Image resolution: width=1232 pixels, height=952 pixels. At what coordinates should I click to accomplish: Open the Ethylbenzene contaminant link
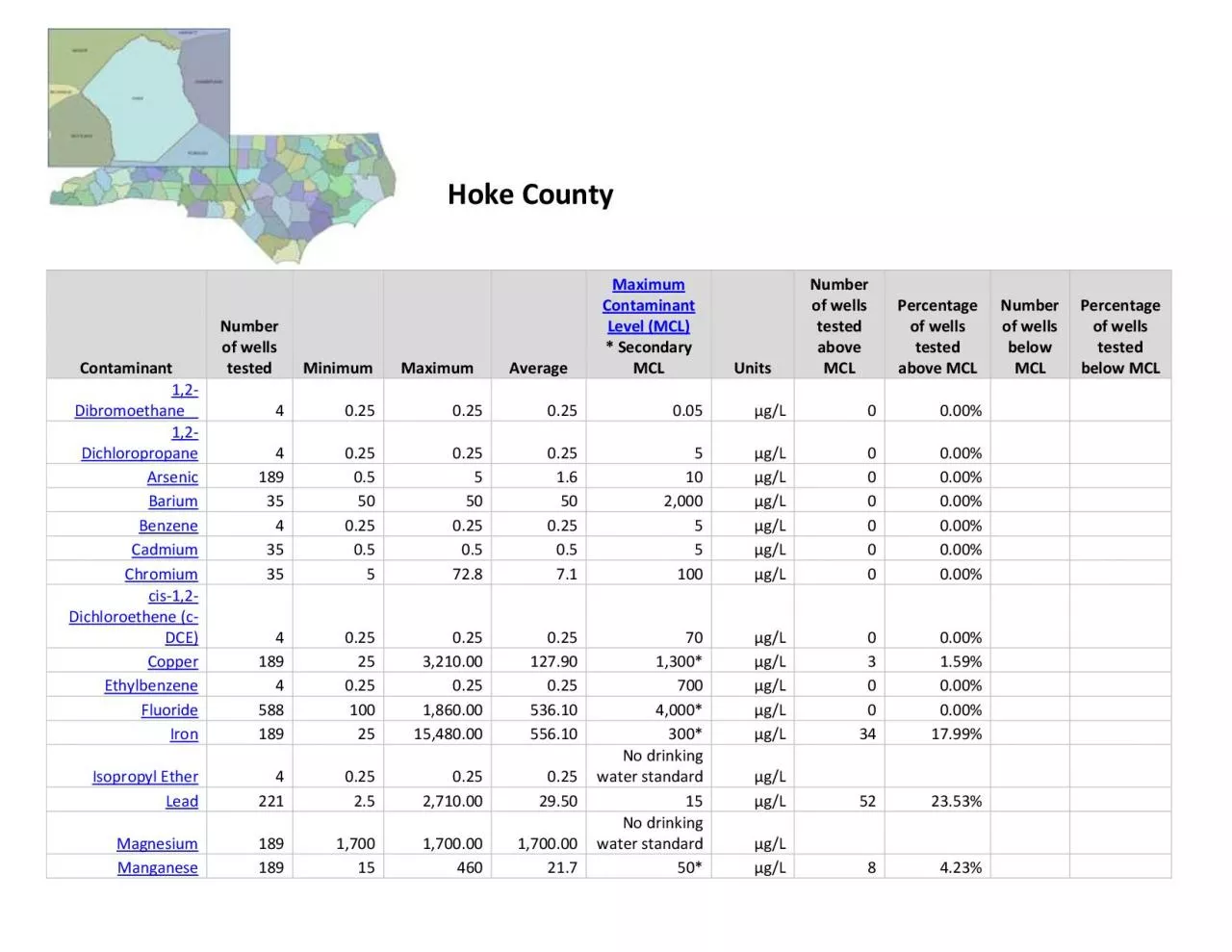click(x=151, y=685)
